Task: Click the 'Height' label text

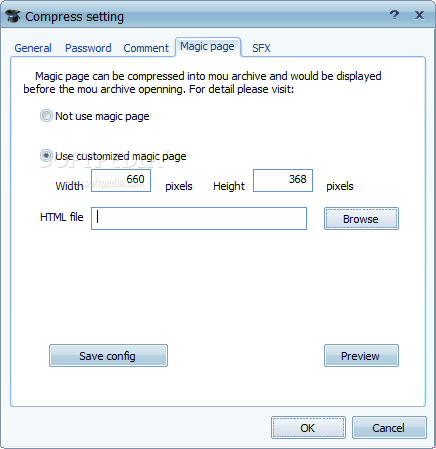Action: [x=229, y=186]
